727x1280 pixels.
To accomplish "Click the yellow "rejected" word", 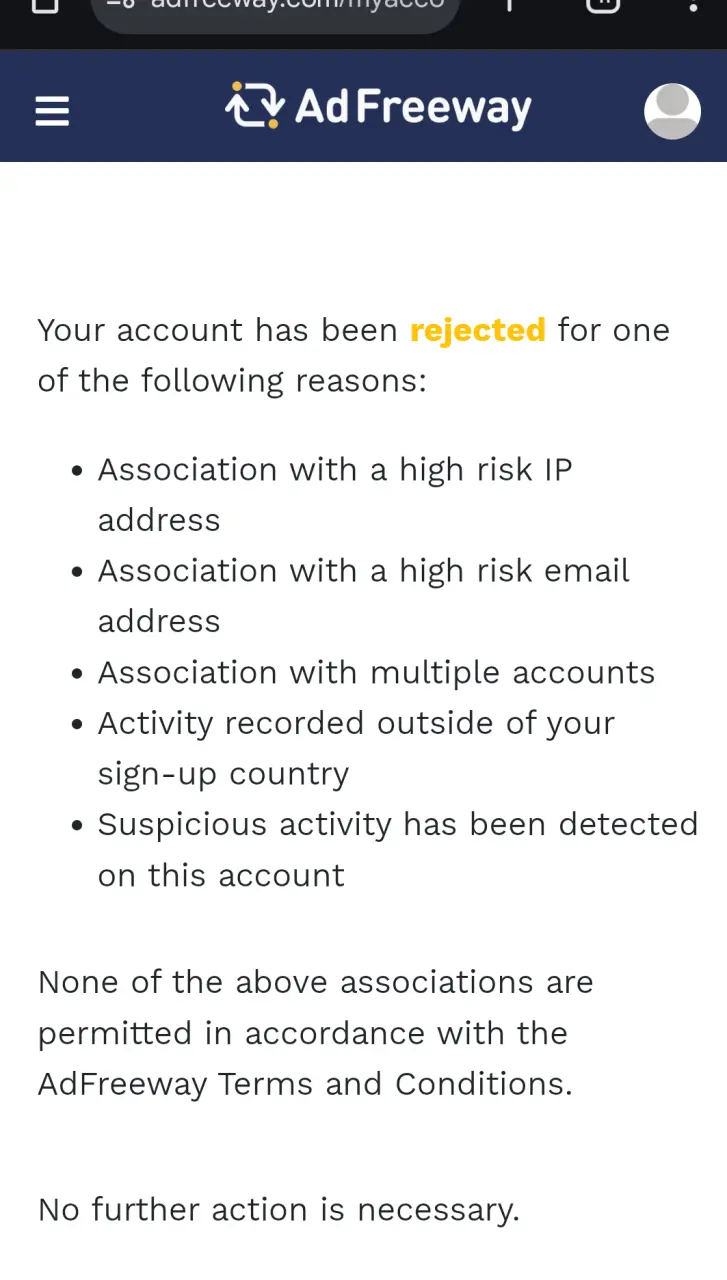I will (478, 330).
